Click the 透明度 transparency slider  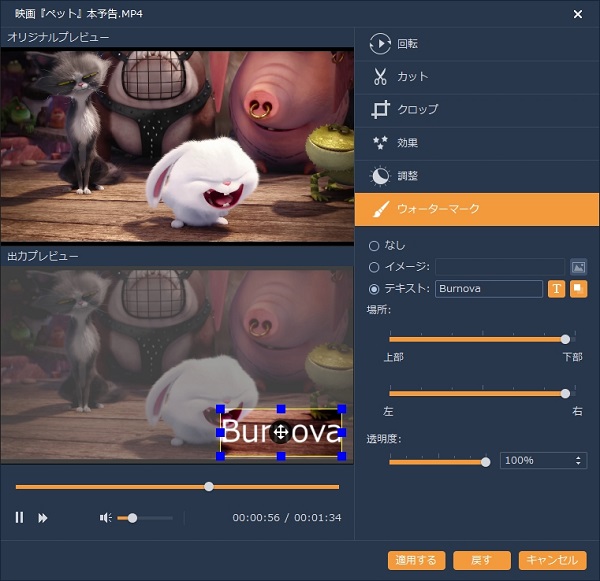[437, 462]
